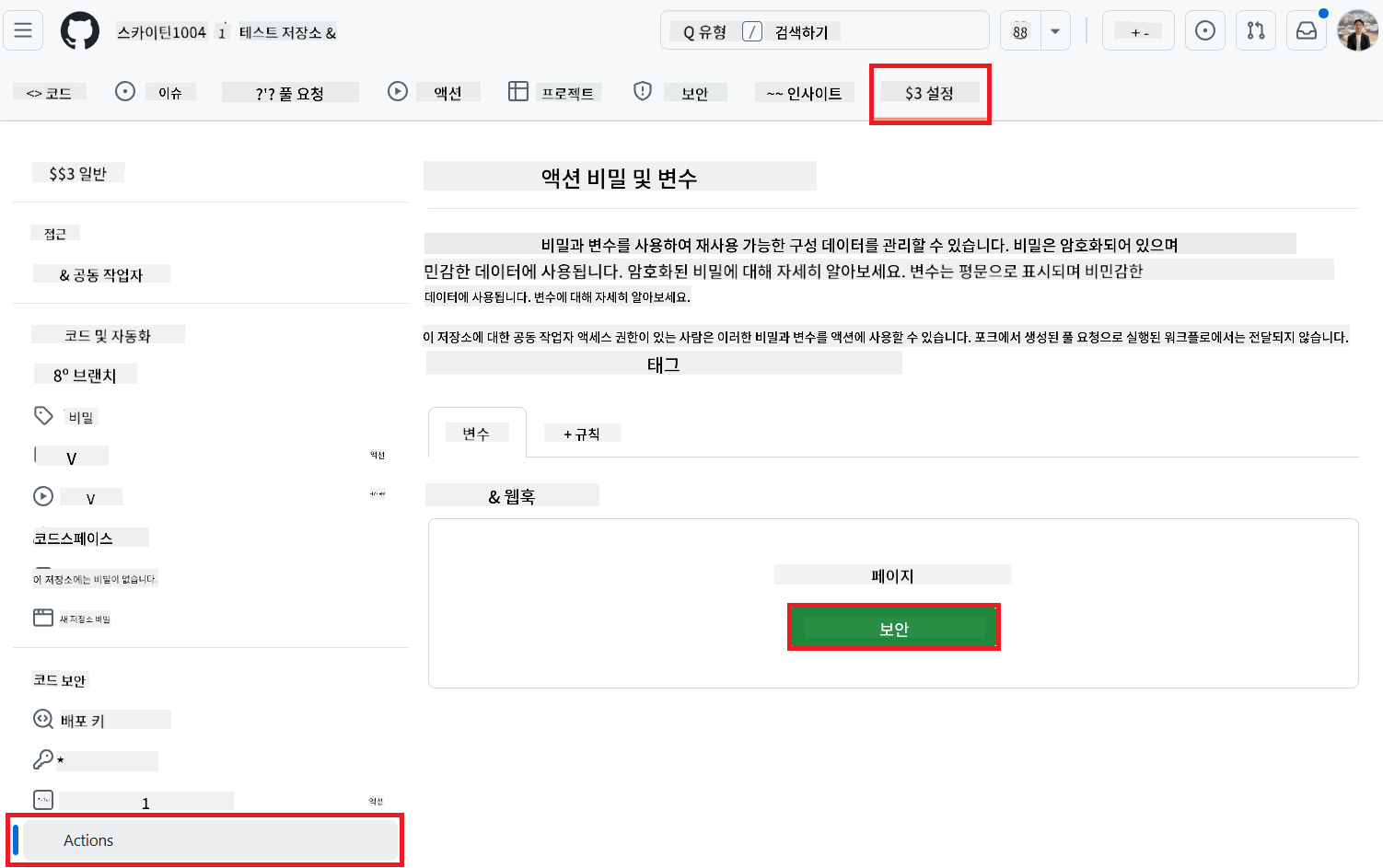Open the 테스트 저장소 repository link

287,32
